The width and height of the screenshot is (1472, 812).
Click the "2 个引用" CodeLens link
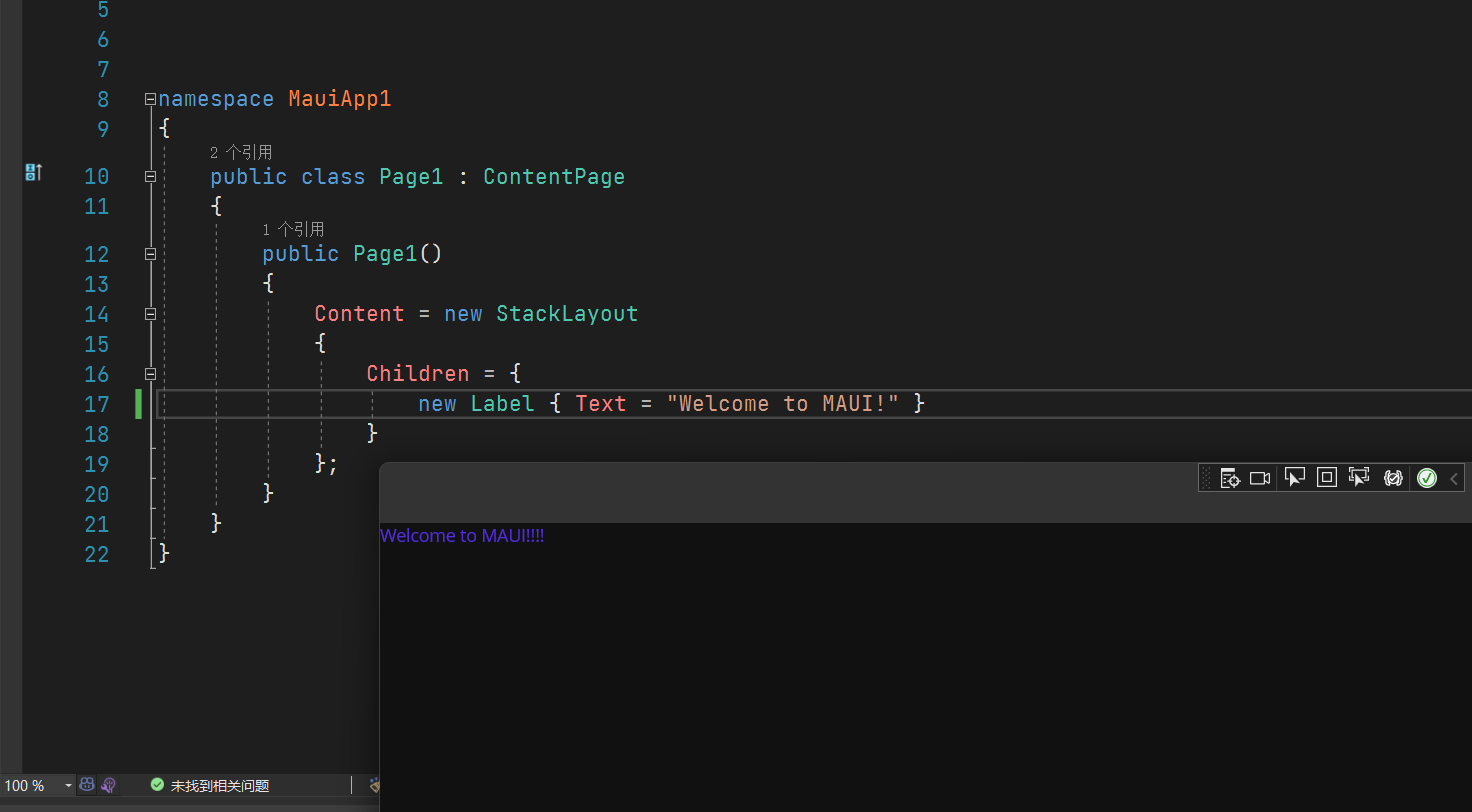click(x=241, y=151)
